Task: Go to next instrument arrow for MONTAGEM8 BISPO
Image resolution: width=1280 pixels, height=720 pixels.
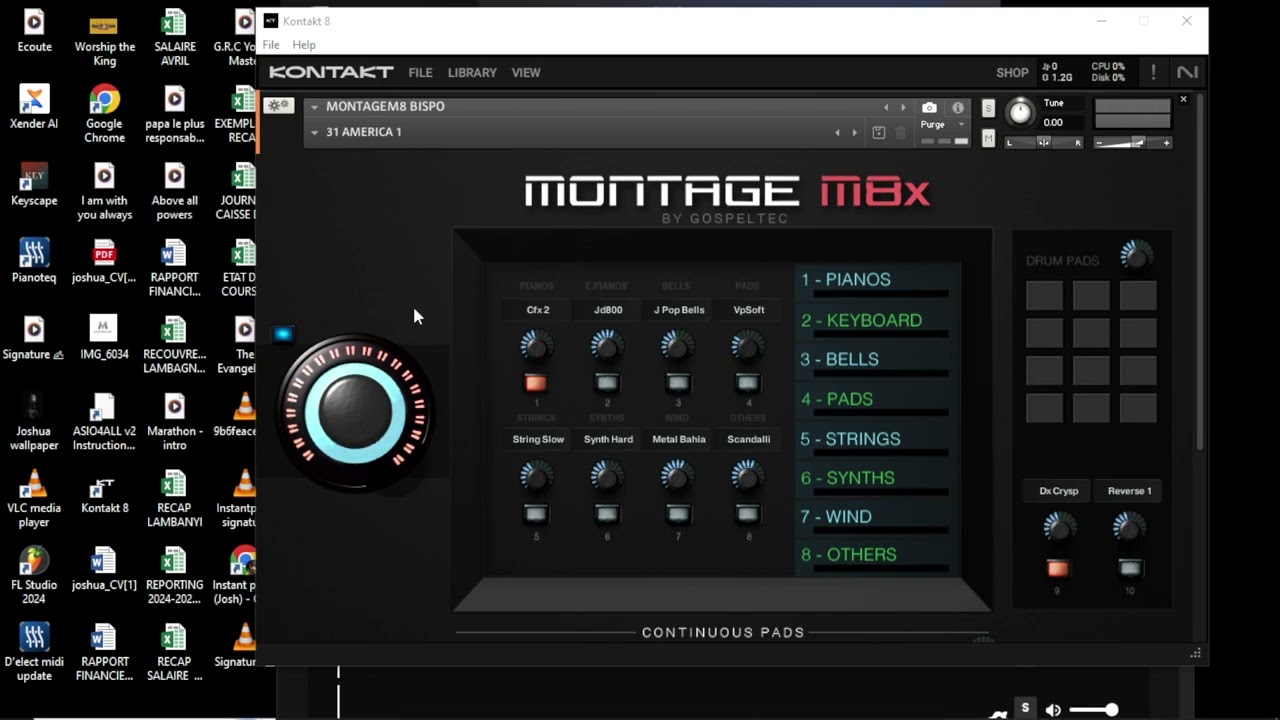Action: pos(903,107)
